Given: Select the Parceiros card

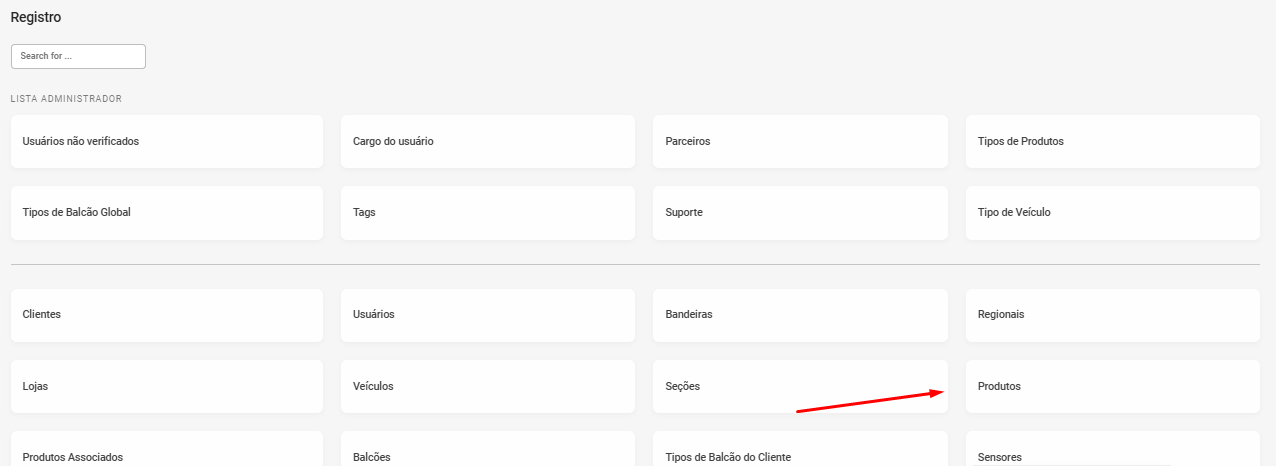Looking at the screenshot, I should click(799, 141).
